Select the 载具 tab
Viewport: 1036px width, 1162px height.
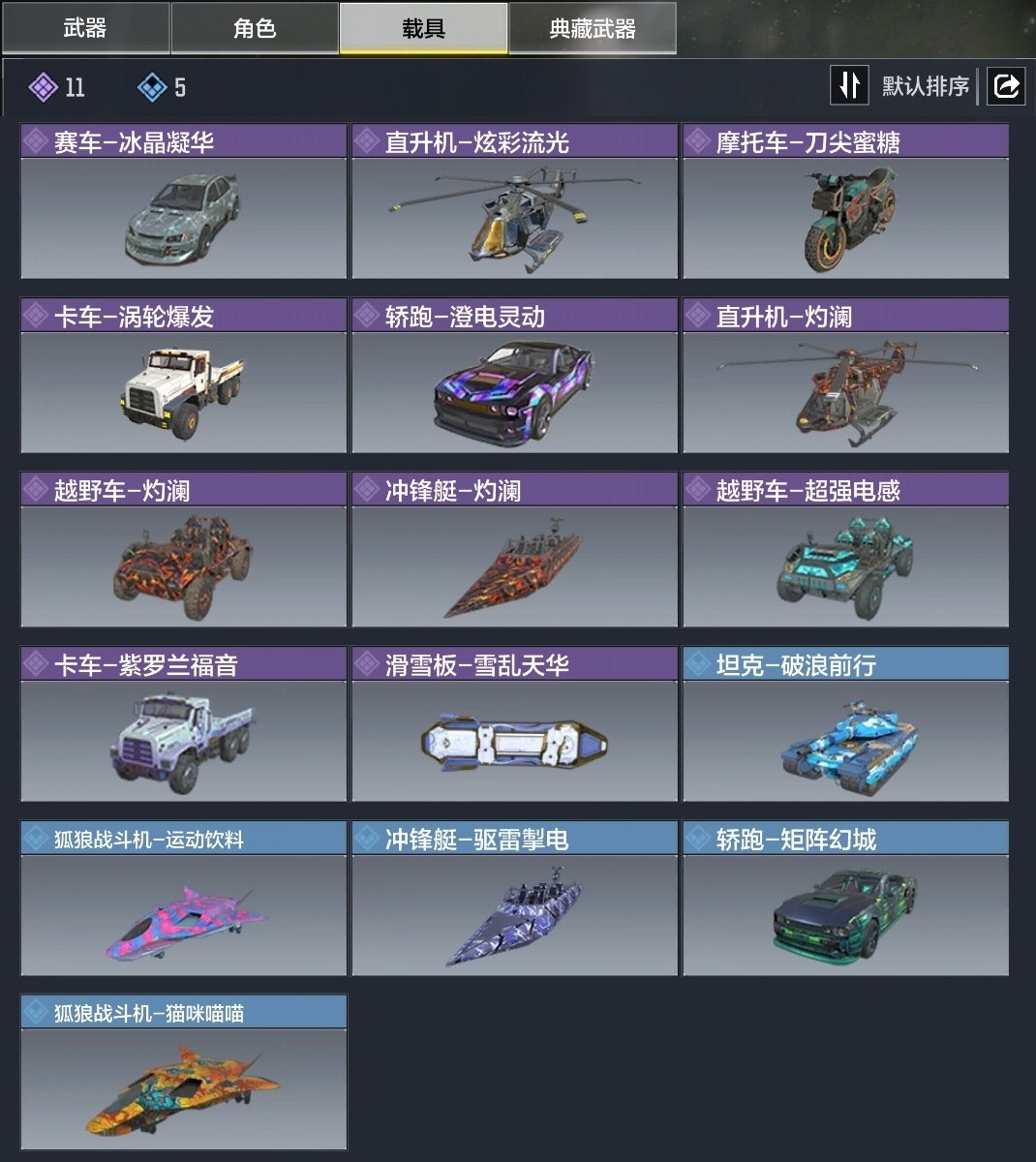(423, 27)
